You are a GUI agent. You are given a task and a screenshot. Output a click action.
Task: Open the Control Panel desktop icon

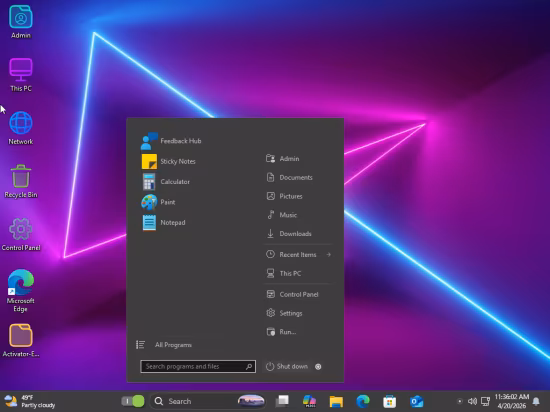click(21, 234)
